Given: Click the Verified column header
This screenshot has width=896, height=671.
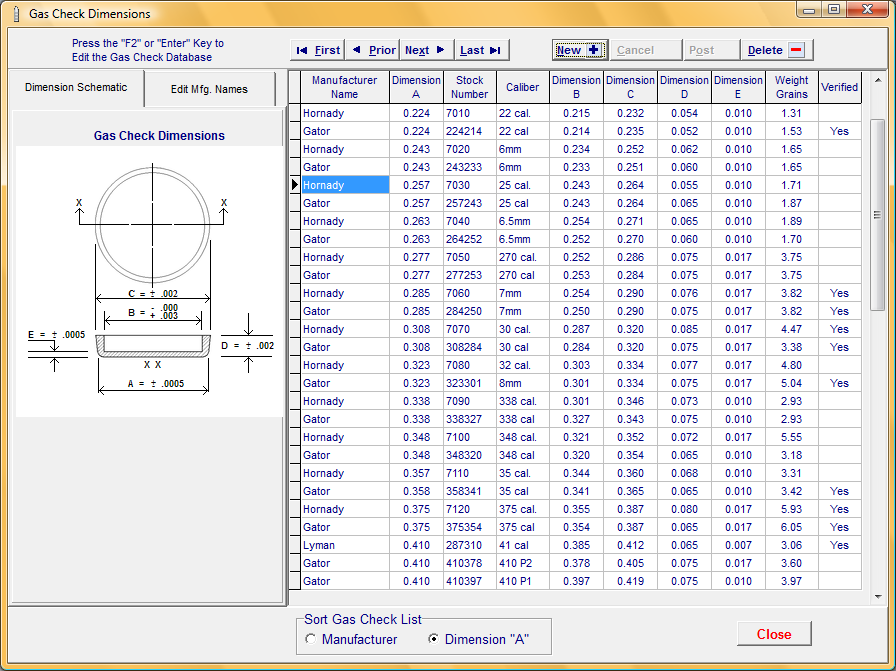Looking at the screenshot, I should tap(839, 87).
